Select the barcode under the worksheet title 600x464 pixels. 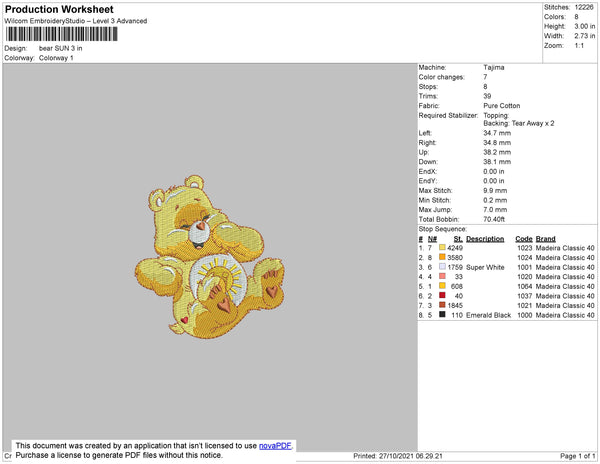click(x=62, y=34)
